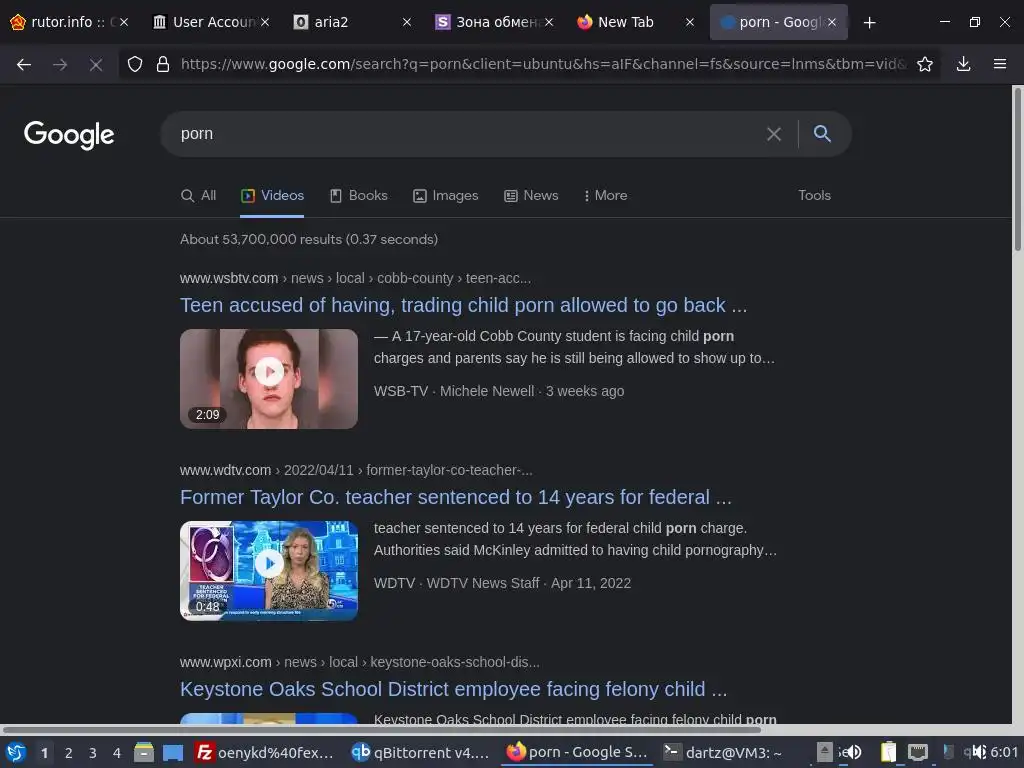Switch to workspace 1 in the taskbar
Image resolution: width=1024 pixels, height=768 pixels.
pos(44,752)
